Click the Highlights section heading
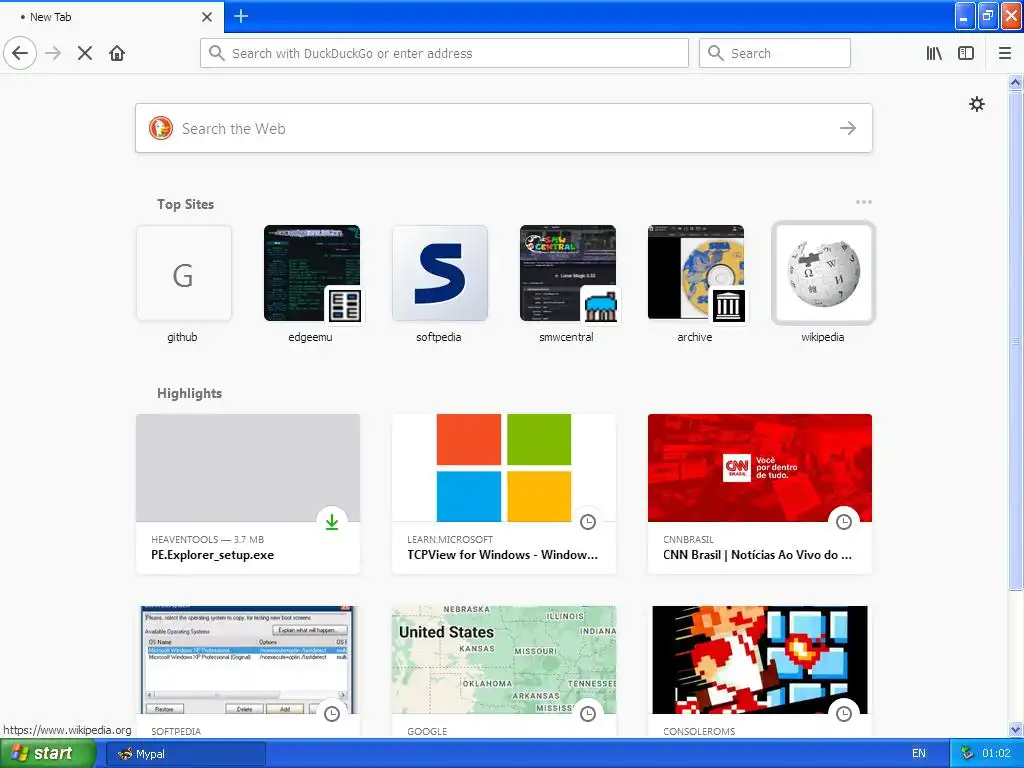The image size is (1024, 768). point(189,393)
